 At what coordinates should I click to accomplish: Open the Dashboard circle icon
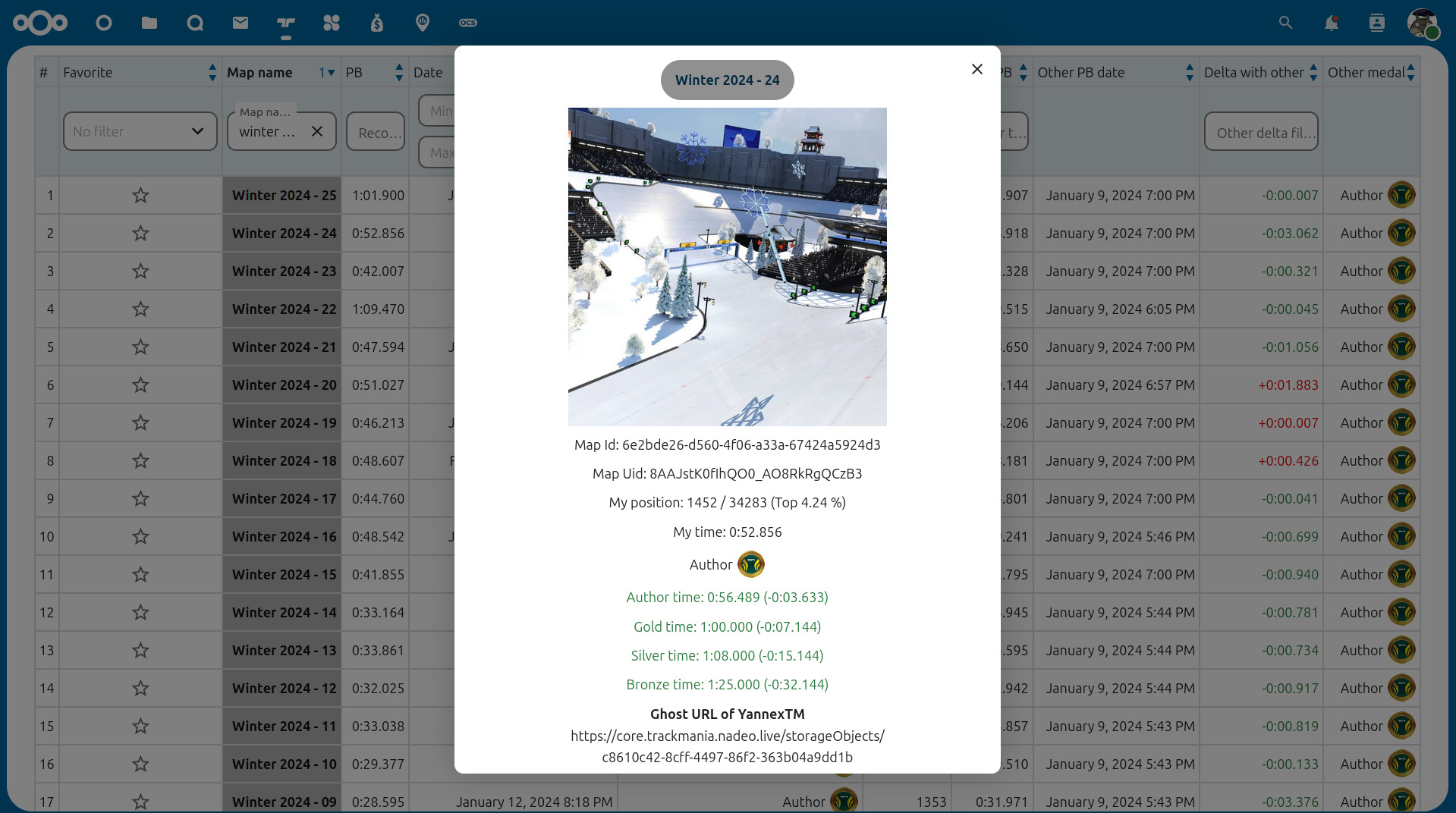pos(104,23)
